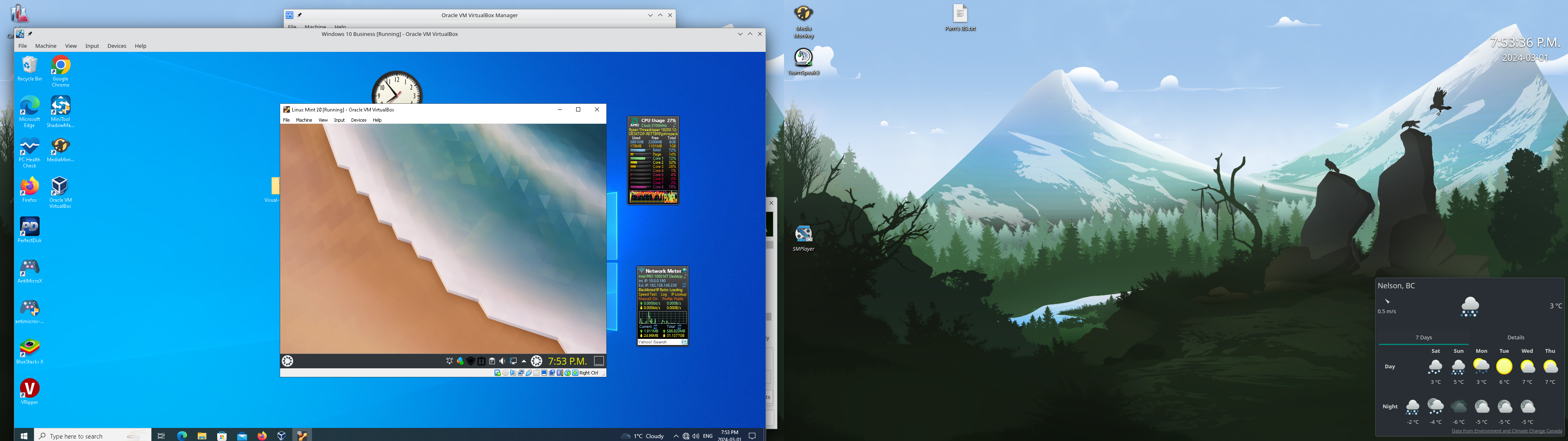Click Speed Test in the Network Meter gadget
This screenshot has height=441, width=1568.
pyautogui.click(x=648, y=294)
